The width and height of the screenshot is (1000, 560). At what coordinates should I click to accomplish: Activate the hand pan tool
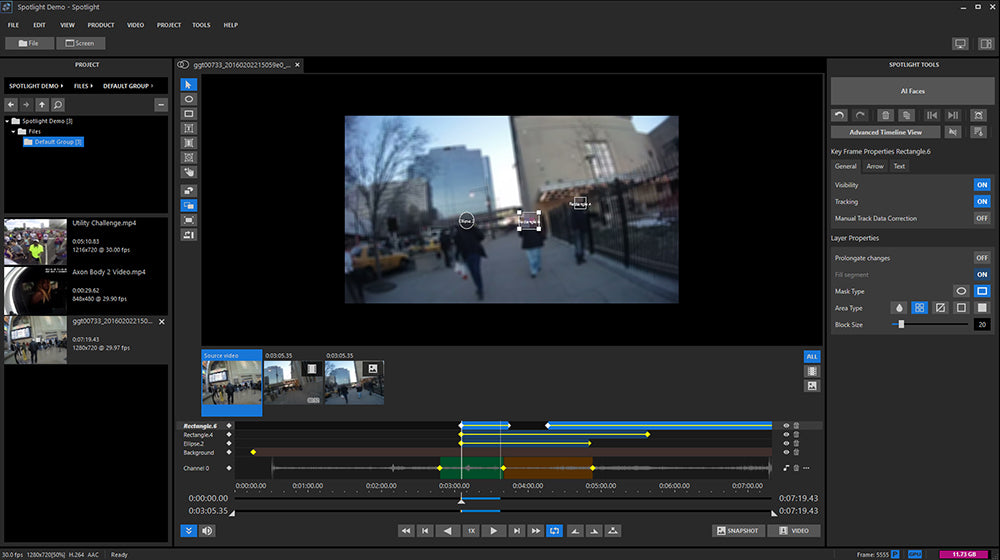click(x=189, y=172)
